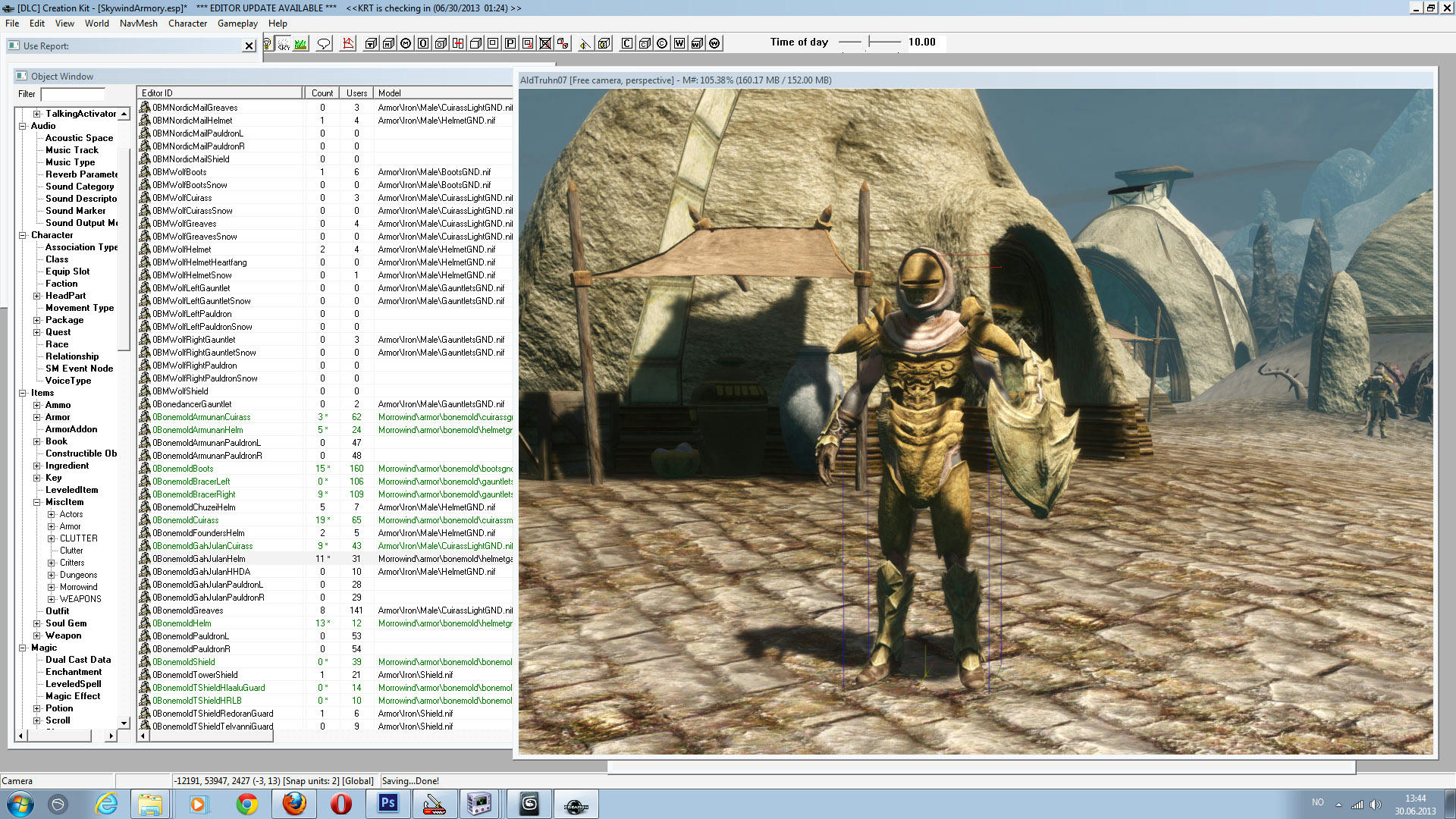Click the red linked-boxes toolbar icon
This screenshot has width=1456, height=819.
click(x=563, y=43)
